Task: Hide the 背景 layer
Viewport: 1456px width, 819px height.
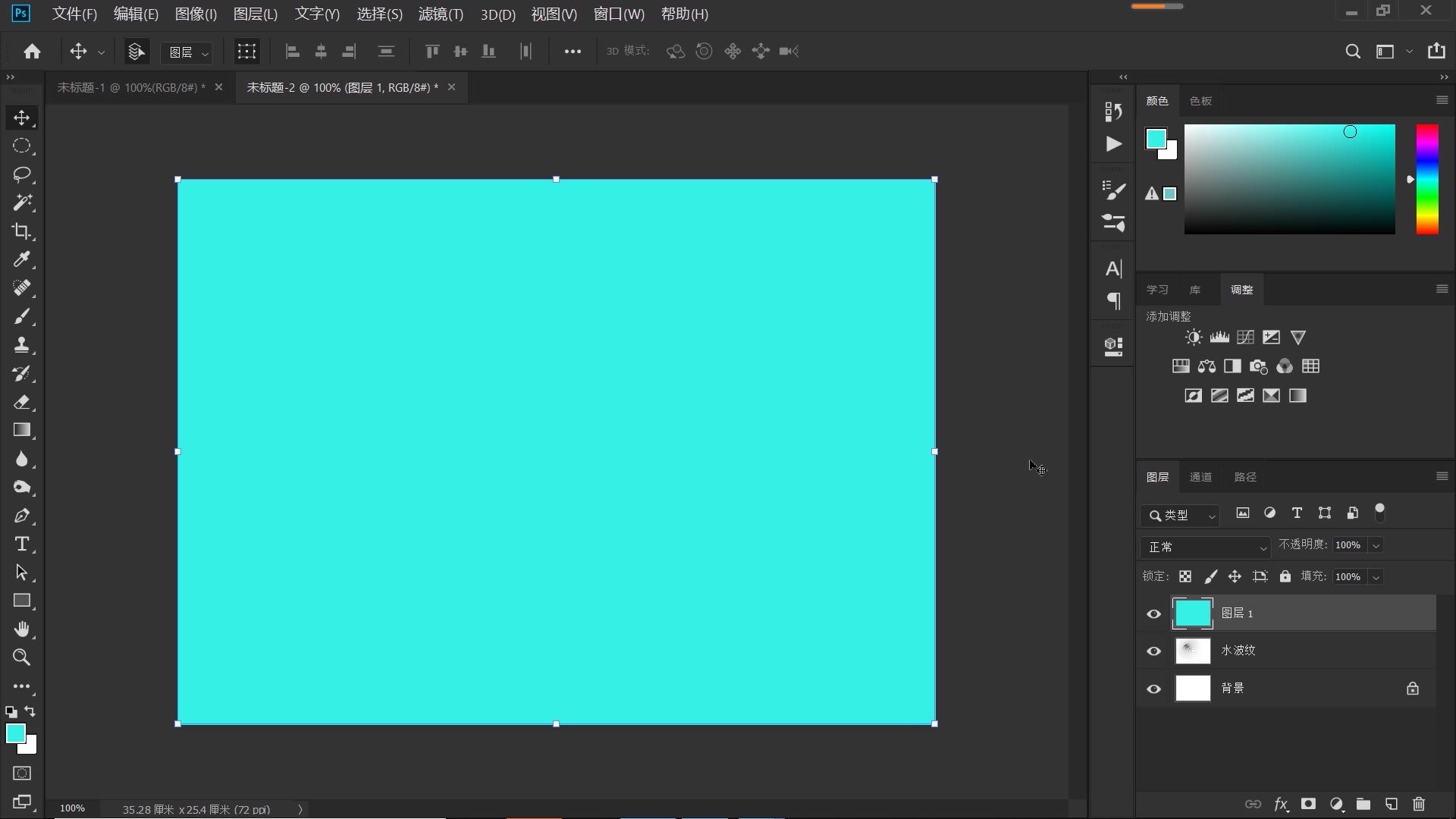Action: [x=1153, y=689]
